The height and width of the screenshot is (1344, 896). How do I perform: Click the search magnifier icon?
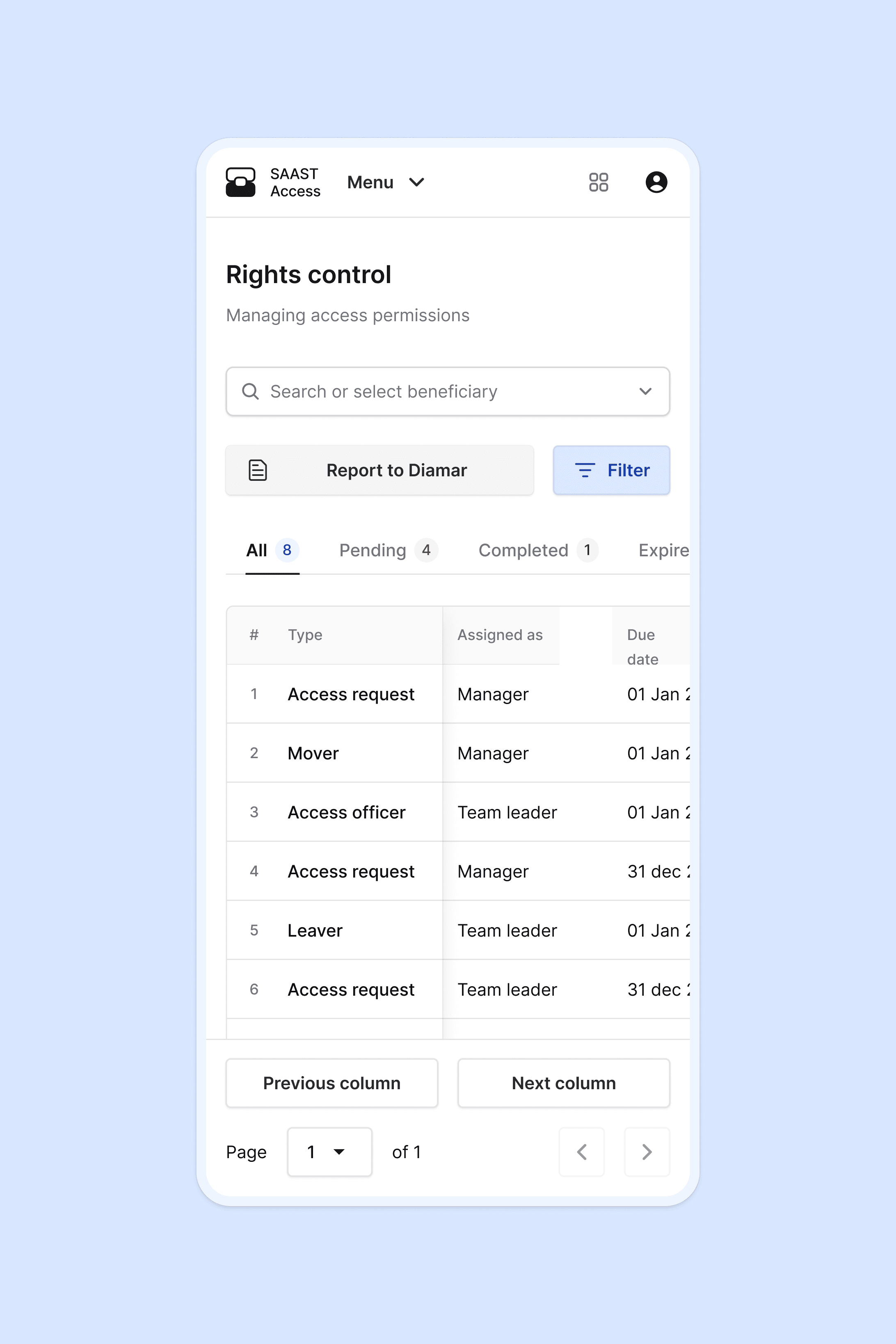pyautogui.click(x=250, y=391)
